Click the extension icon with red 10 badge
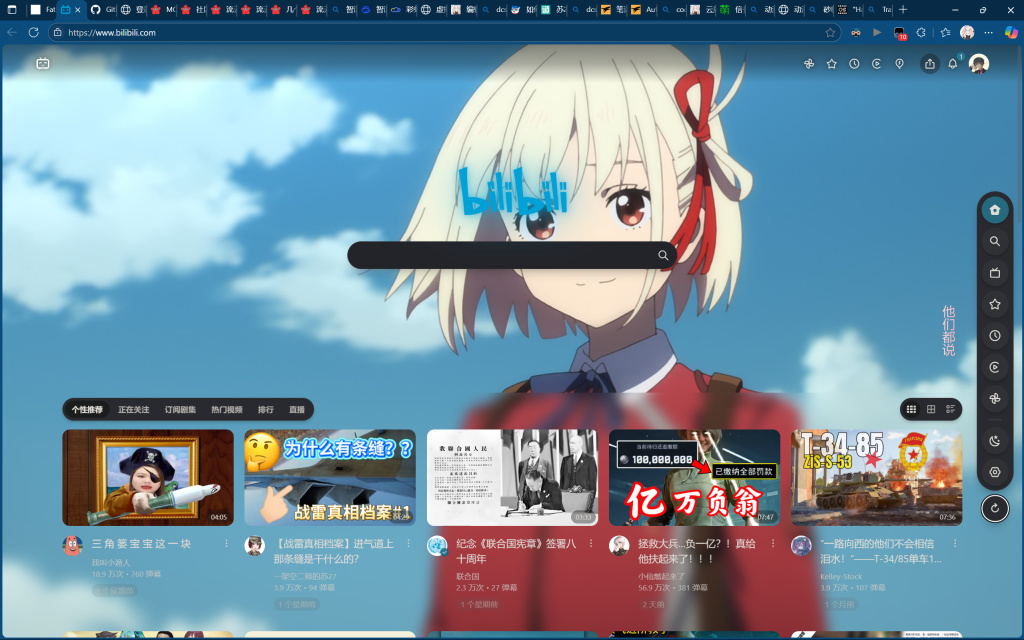 click(x=900, y=33)
